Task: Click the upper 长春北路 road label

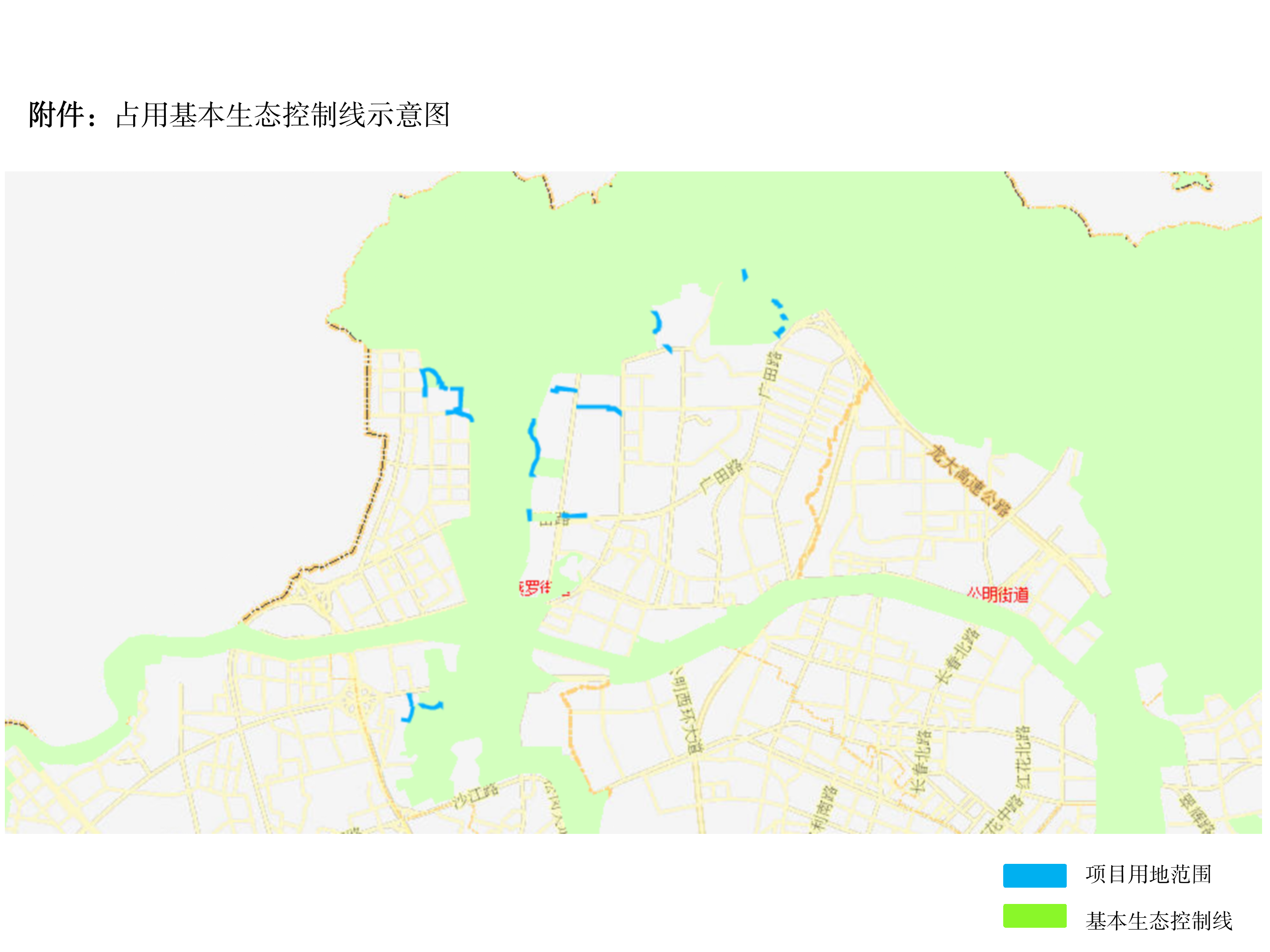Action: (958, 656)
